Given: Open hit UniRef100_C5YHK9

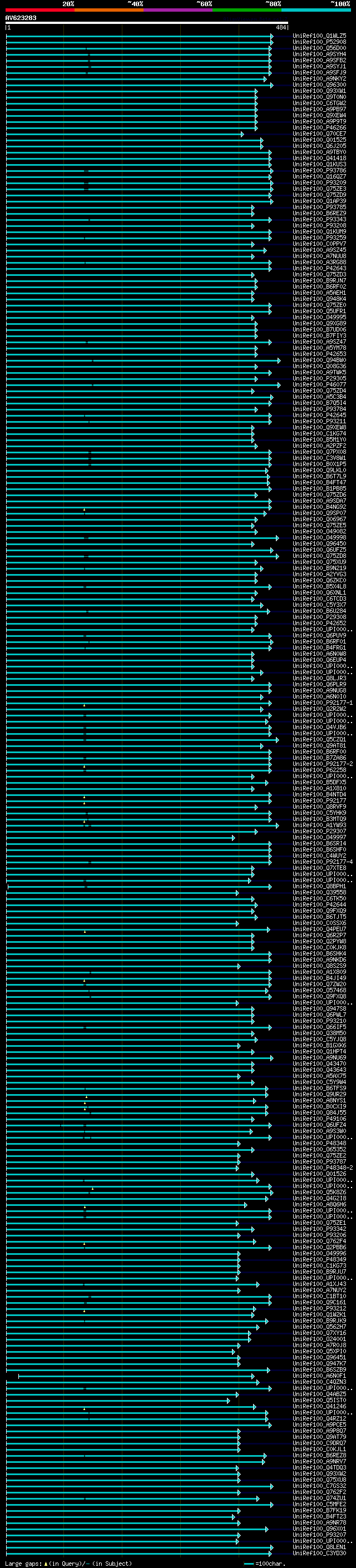Looking at the screenshot, I should (x=319, y=813).
